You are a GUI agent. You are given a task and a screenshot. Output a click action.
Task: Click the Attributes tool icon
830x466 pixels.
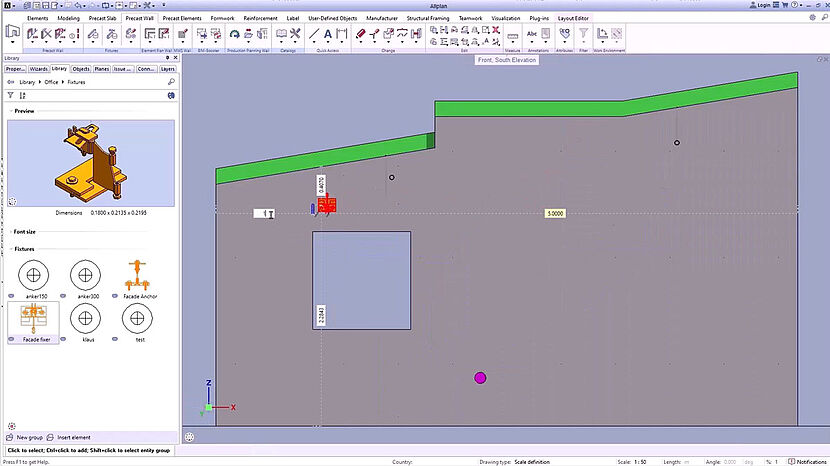click(x=565, y=33)
